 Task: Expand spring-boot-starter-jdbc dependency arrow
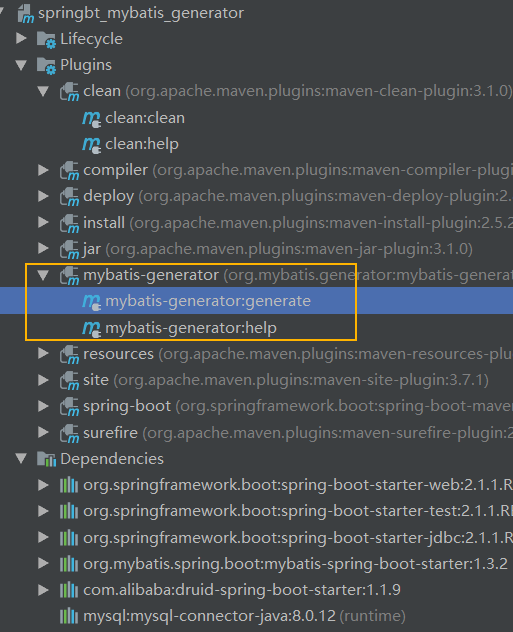point(44,537)
